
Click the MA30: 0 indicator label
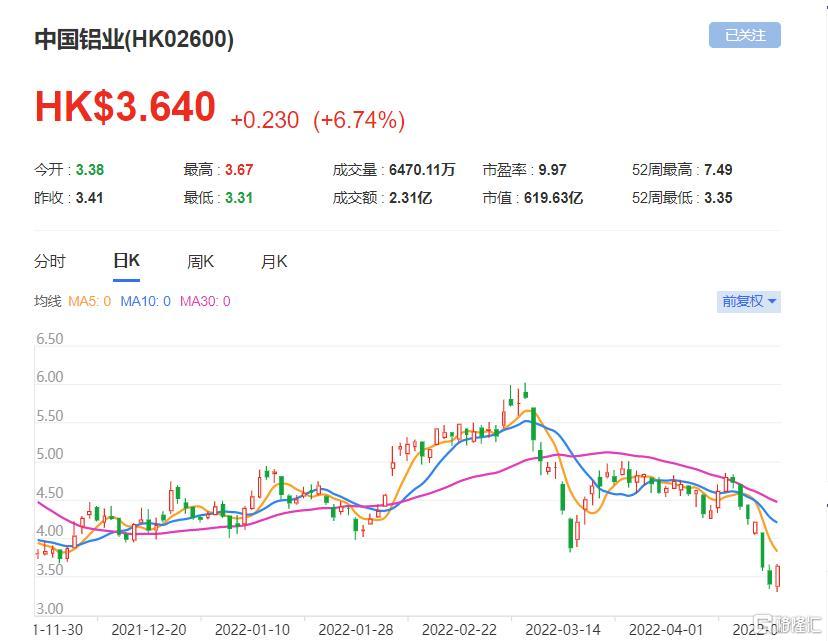pyautogui.click(x=205, y=301)
